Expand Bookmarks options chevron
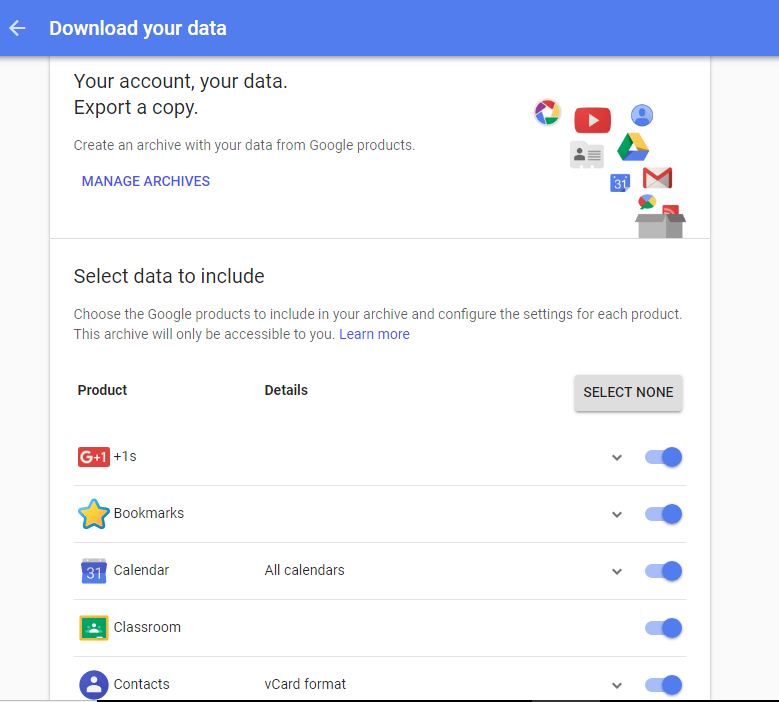The width and height of the screenshot is (779, 702). (x=617, y=515)
